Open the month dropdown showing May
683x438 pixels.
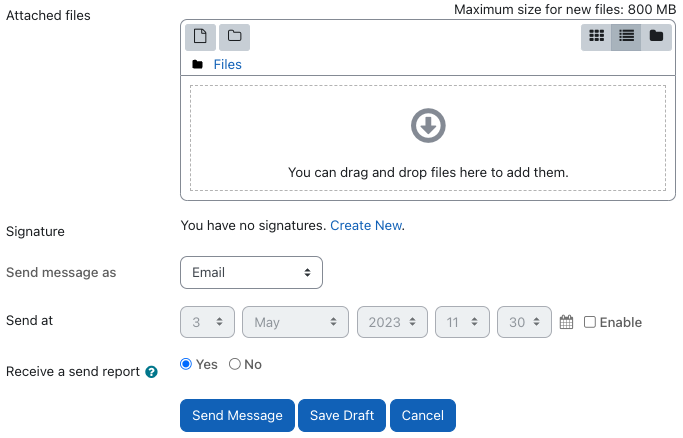point(295,322)
